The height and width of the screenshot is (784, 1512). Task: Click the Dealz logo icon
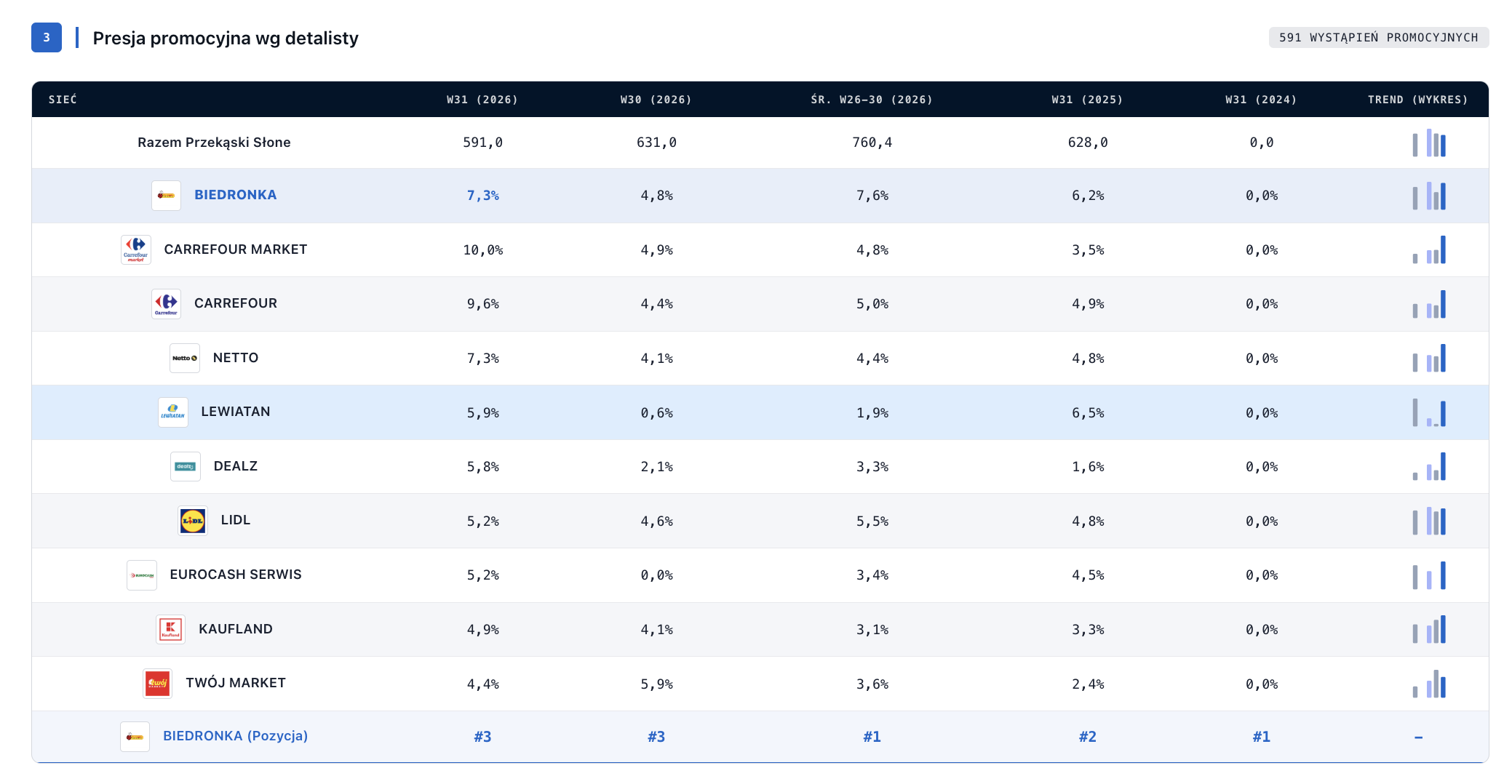186,466
